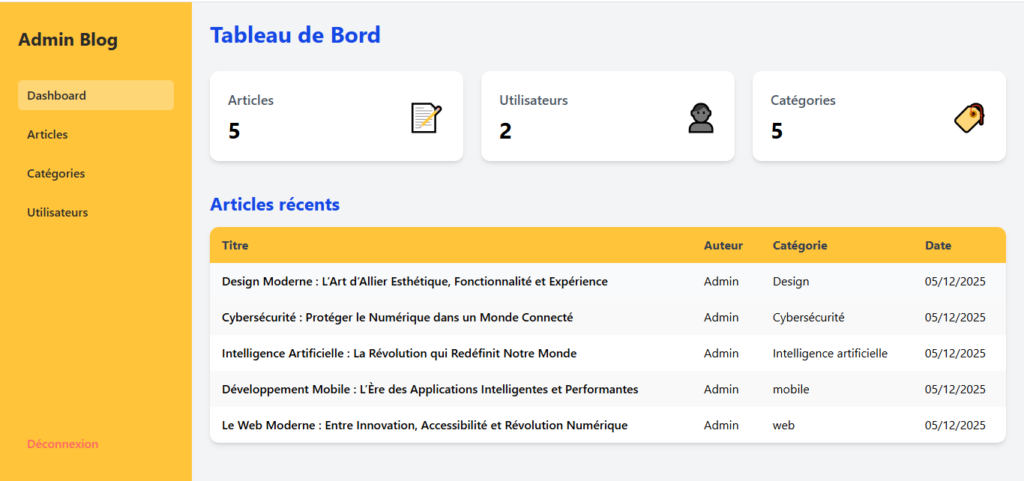The height and width of the screenshot is (481, 1024).
Task: Click the web category cell
Action: pos(784,425)
